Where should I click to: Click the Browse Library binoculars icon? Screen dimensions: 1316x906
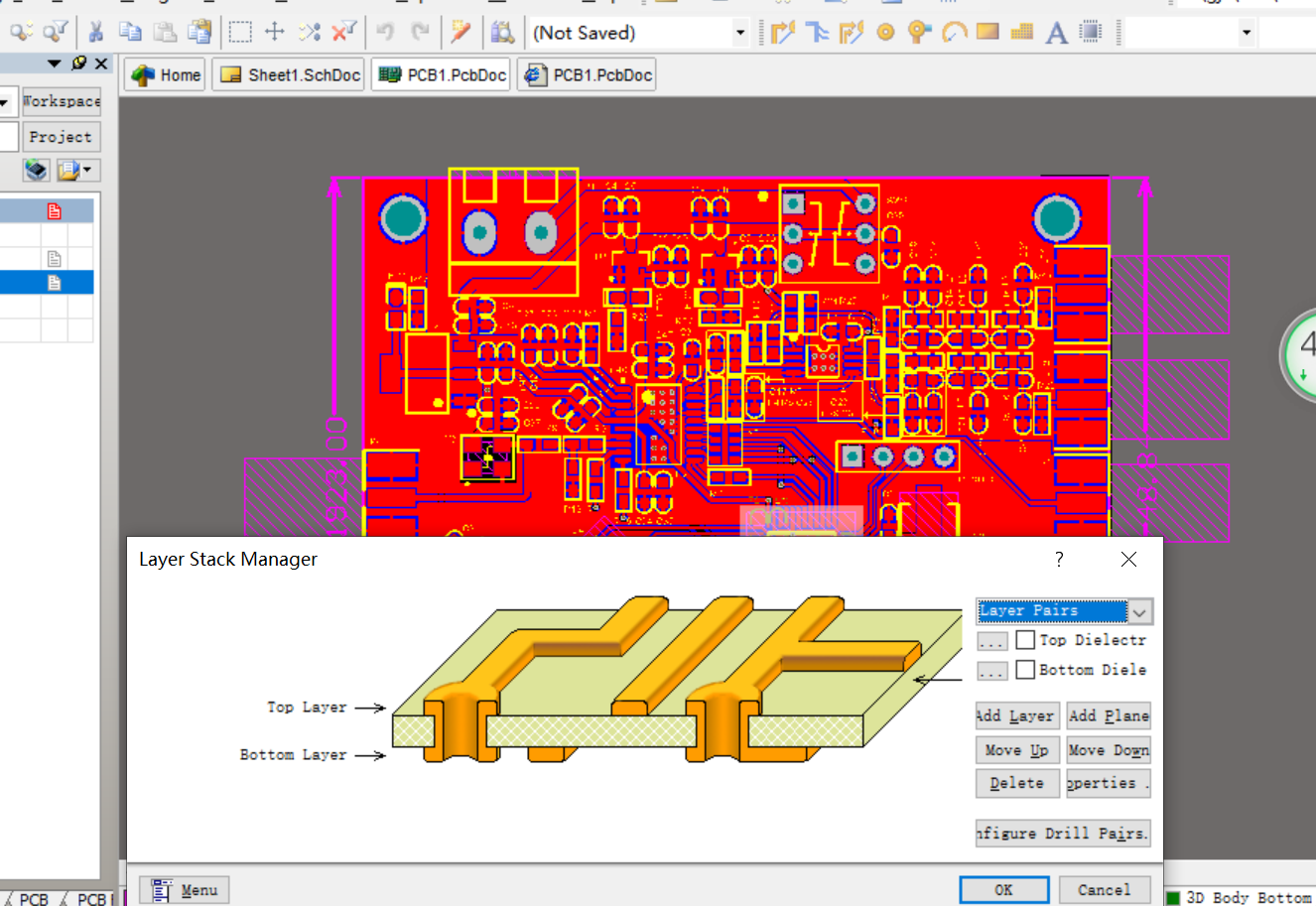click(x=503, y=32)
